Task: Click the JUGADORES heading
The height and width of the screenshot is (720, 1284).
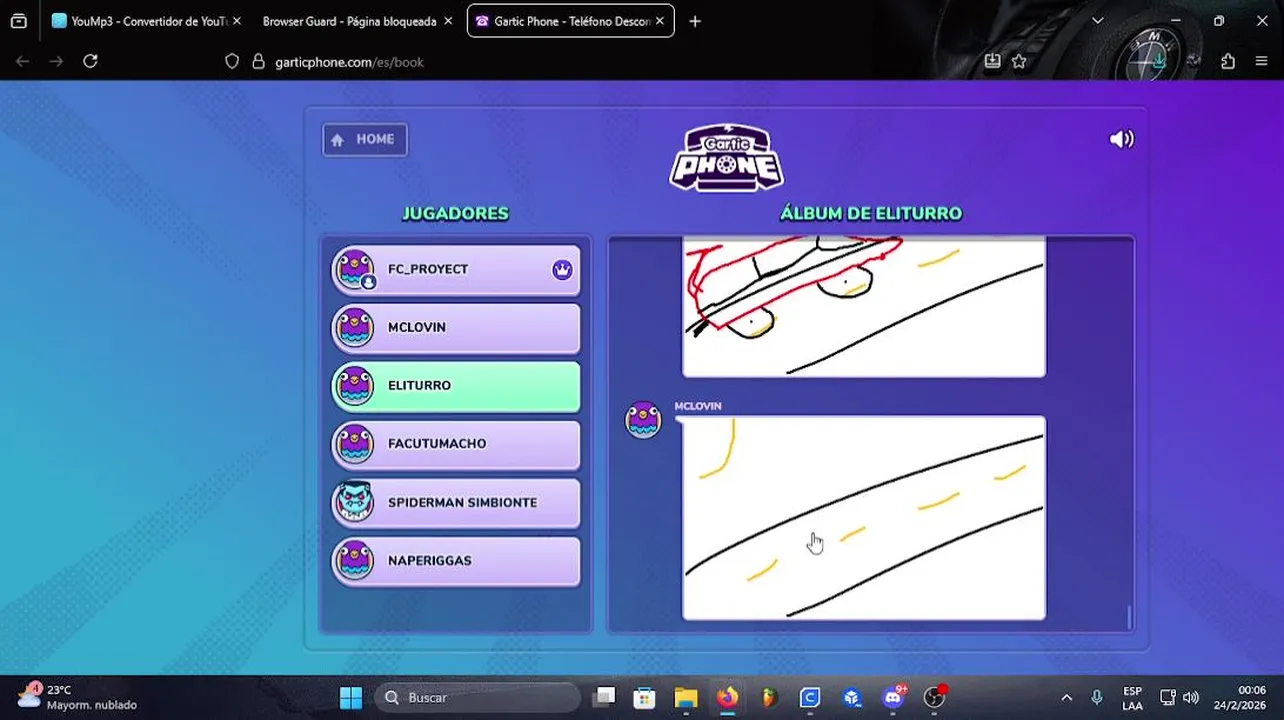Action: [455, 213]
